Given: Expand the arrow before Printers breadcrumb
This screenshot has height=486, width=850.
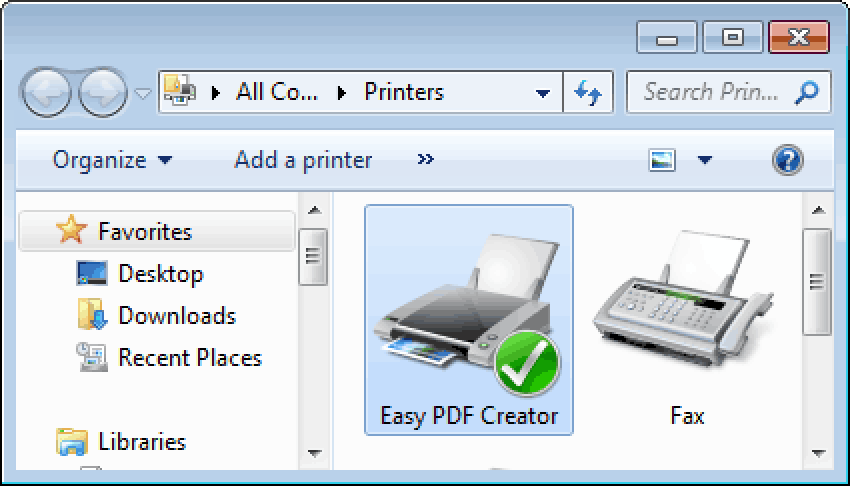Looking at the screenshot, I should [x=342, y=93].
